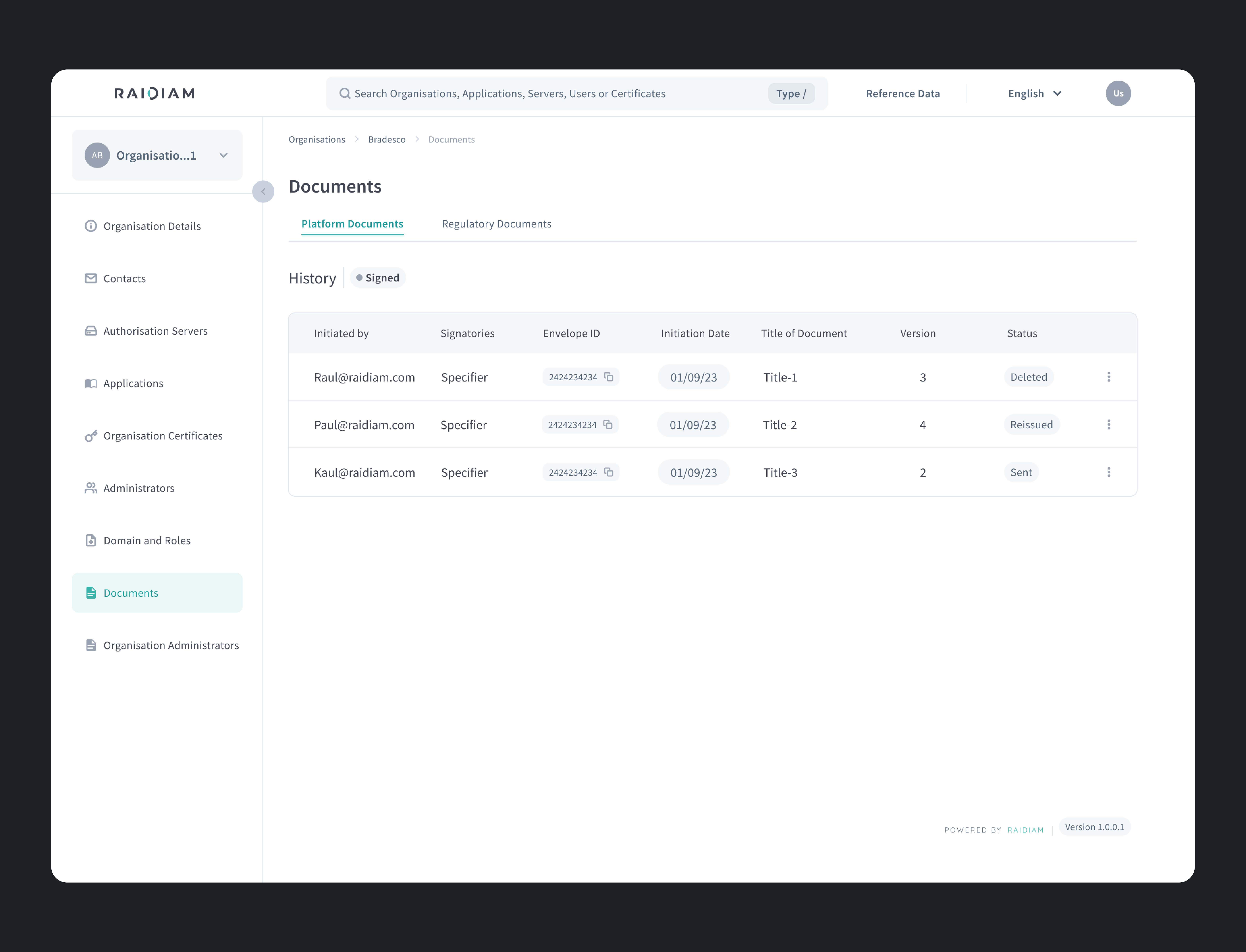Copy envelope ID in Paul's row

tap(608, 424)
